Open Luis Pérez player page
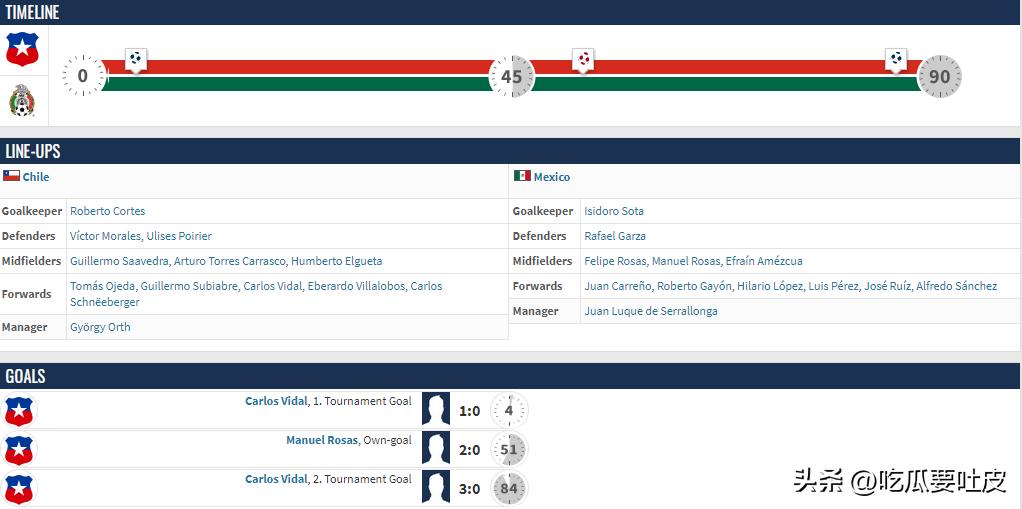1022x509 pixels. tap(834, 285)
